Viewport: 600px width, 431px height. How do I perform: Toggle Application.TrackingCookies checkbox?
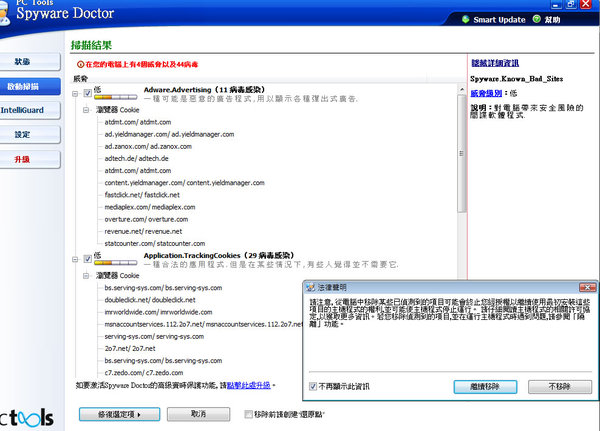click(x=87, y=259)
